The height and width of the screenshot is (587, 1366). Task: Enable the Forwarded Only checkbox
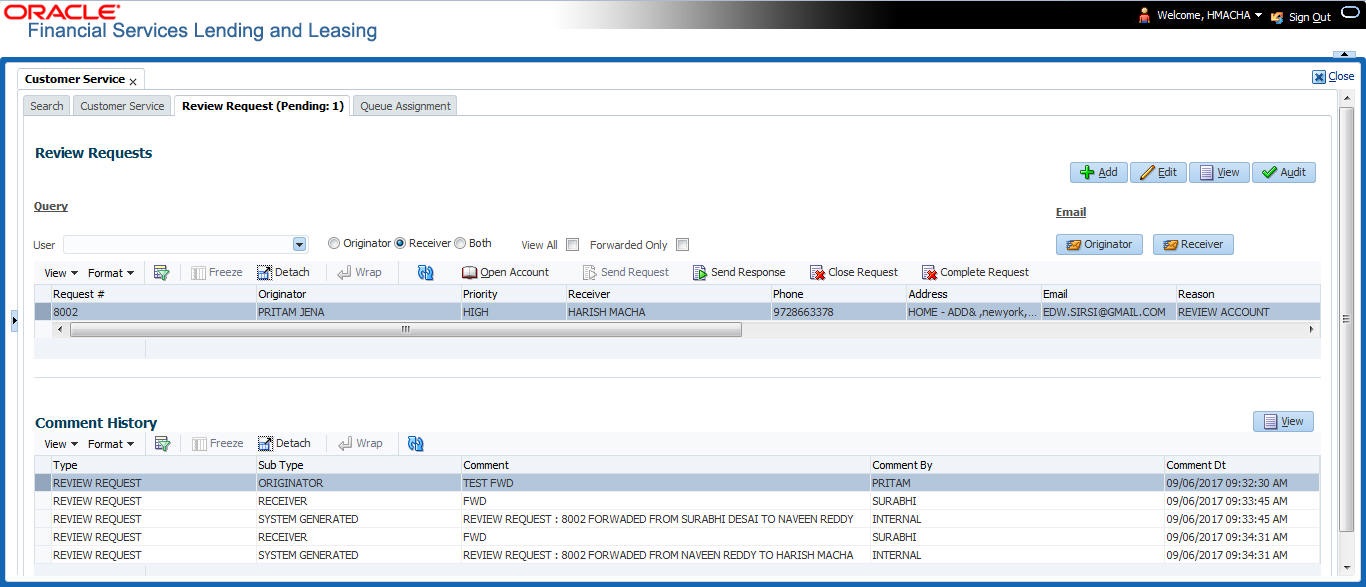click(x=682, y=244)
